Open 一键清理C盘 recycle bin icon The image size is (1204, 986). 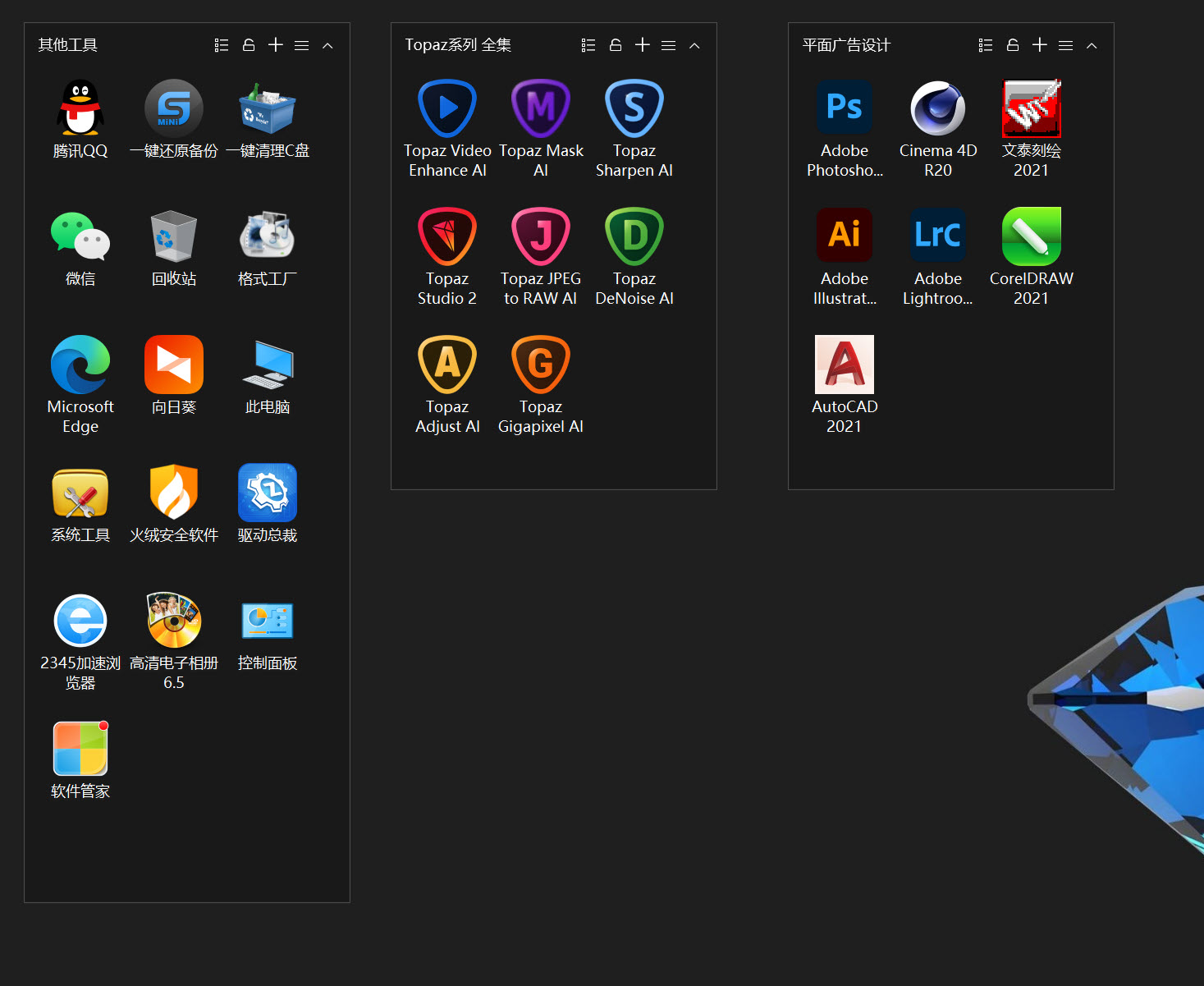pyautogui.click(x=268, y=108)
